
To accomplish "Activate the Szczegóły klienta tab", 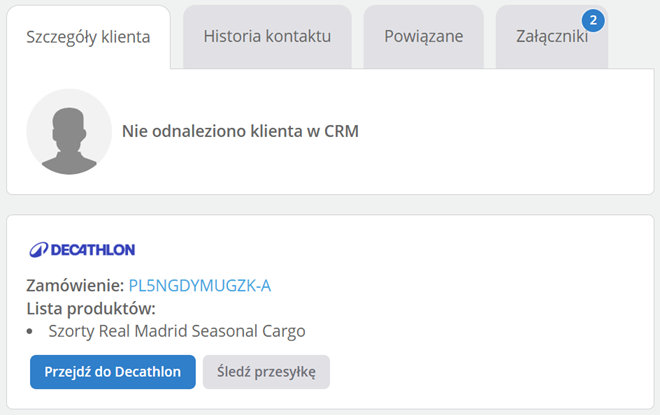I will tap(88, 37).
